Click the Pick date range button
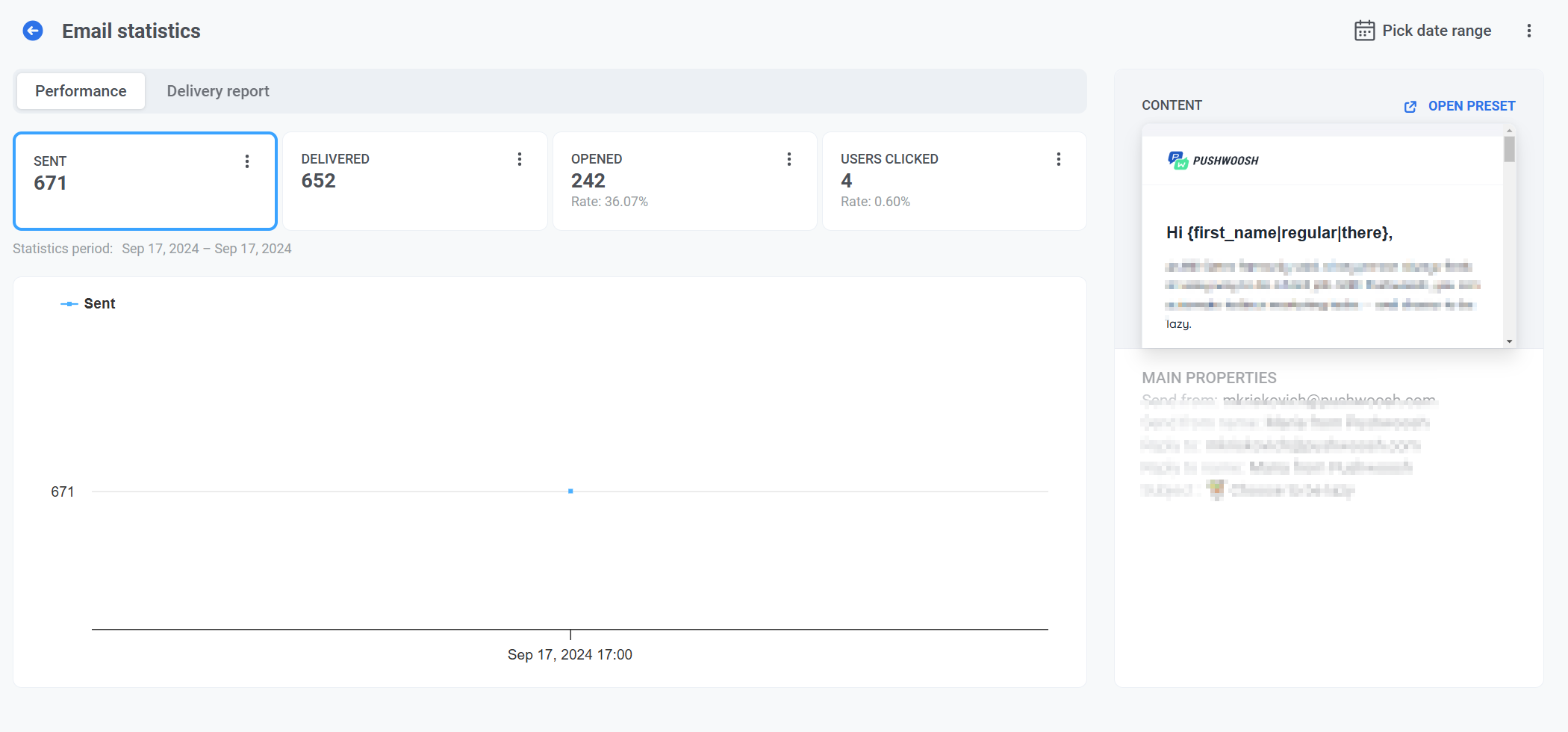 [x=1436, y=31]
